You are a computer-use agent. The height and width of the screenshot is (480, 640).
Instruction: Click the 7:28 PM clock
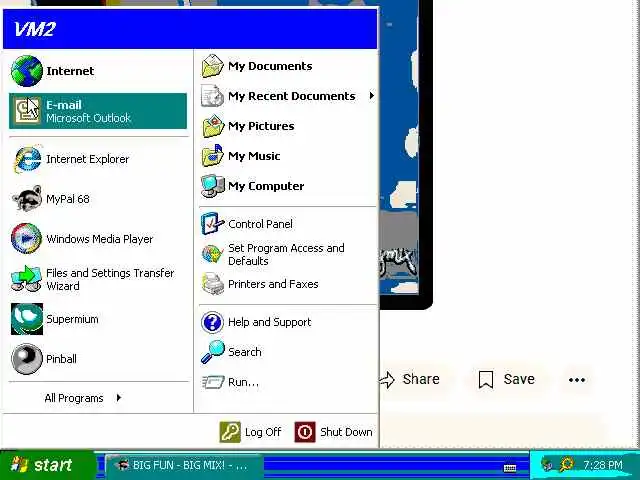tap(602, 465)
